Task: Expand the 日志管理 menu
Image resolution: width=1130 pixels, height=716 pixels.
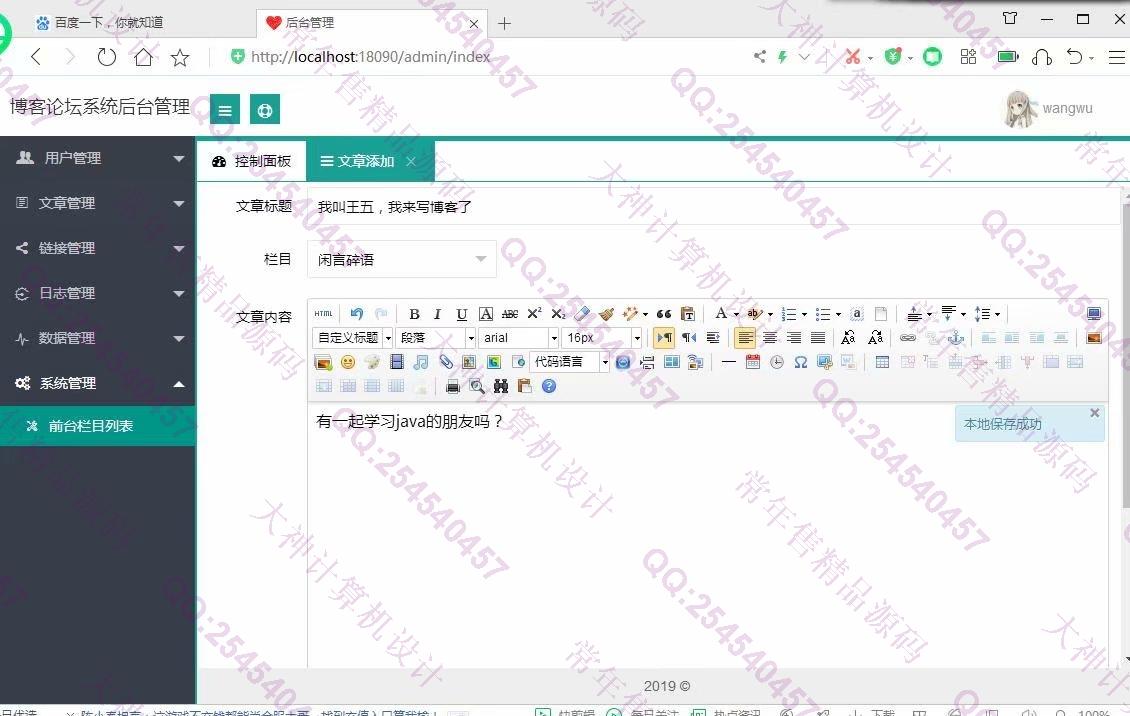Action: point(98,293)
